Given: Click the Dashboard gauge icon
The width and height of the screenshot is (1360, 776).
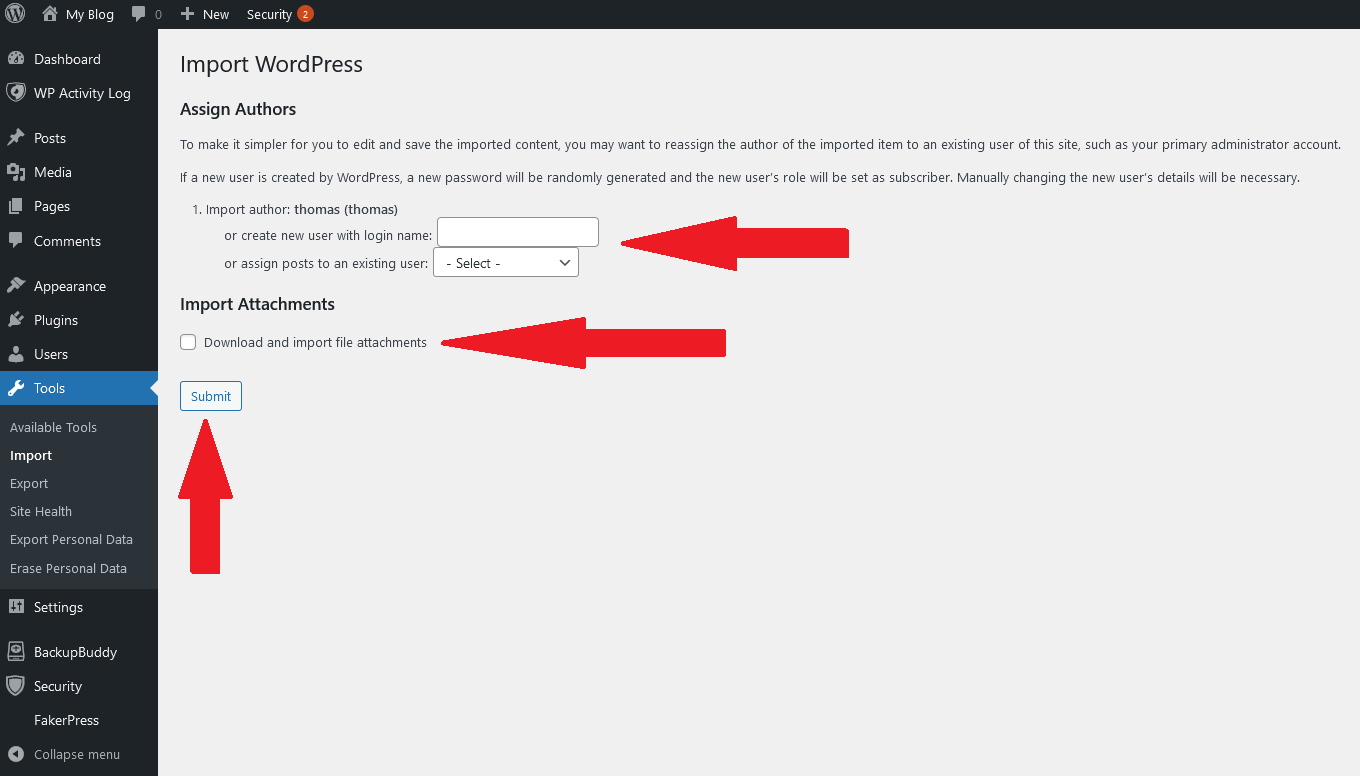Looking at the screenshot, I should pos(15,59).
